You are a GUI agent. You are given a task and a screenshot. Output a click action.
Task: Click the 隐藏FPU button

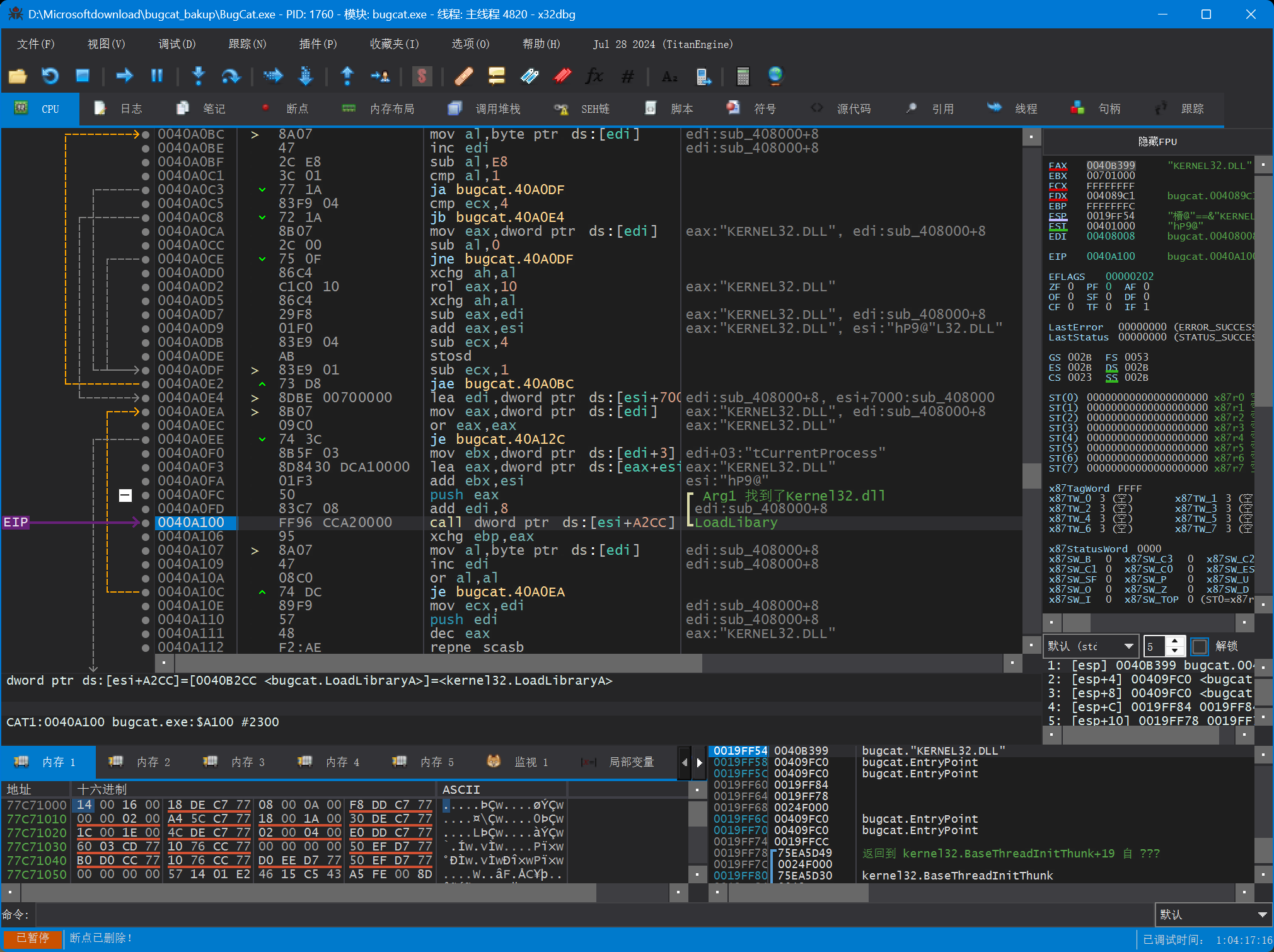coord(1157,142)
